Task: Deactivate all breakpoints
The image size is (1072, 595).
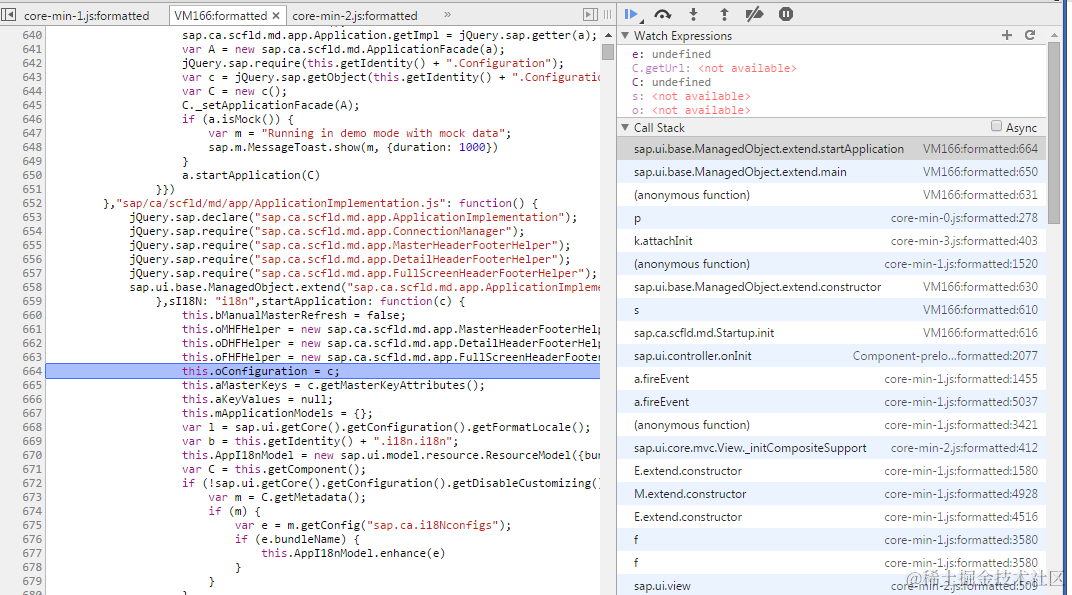Action: 755,14
